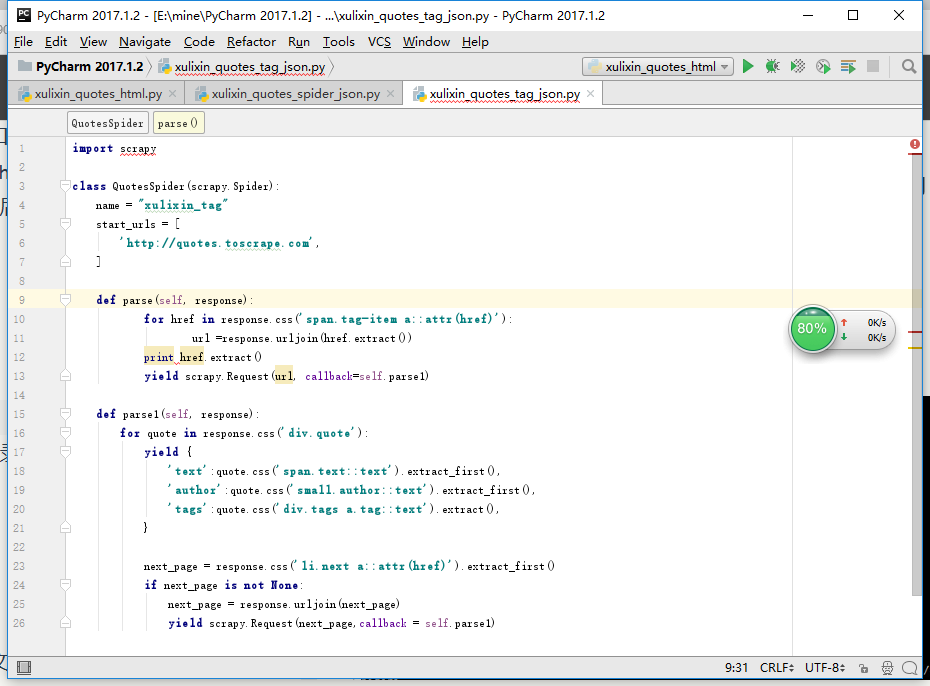Image resolution: width=930 pixels, height=686 pixels.
Task: Click the concurrency diagram run icon
Action: pyautogui.click(x=848, y=66)
